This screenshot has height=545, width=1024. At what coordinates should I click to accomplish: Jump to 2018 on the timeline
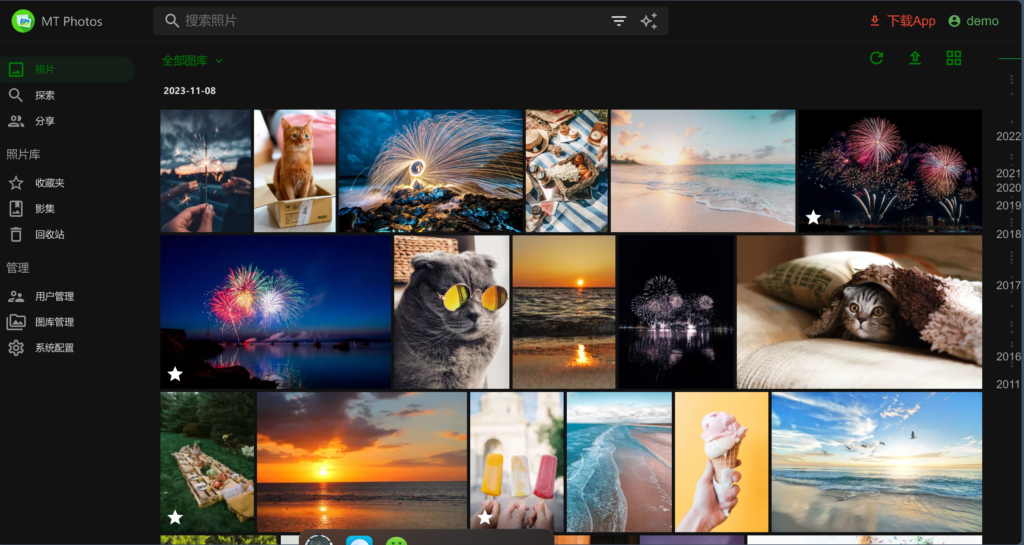1008,234
